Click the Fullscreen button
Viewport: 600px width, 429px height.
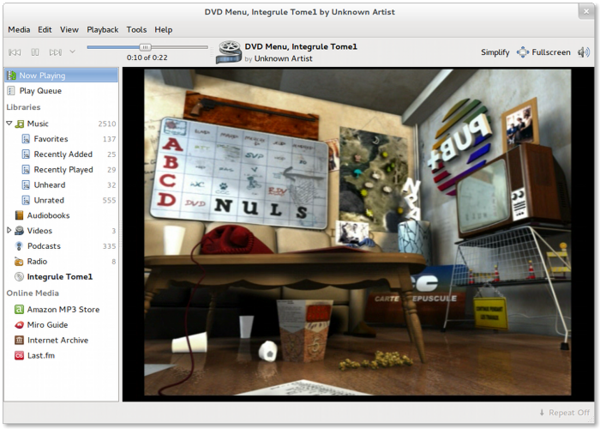[x=543, y=51]
